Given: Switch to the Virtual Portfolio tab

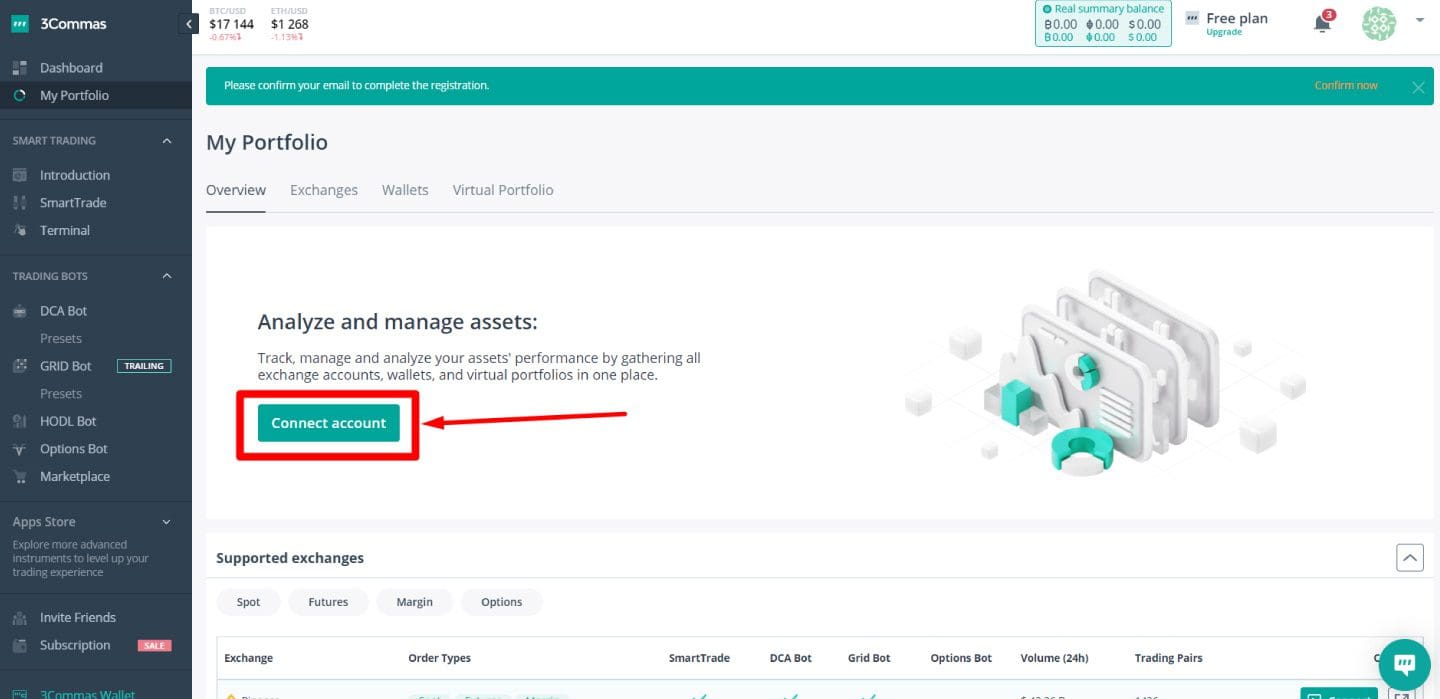Looking at the screenshot, I should point(503,190).
